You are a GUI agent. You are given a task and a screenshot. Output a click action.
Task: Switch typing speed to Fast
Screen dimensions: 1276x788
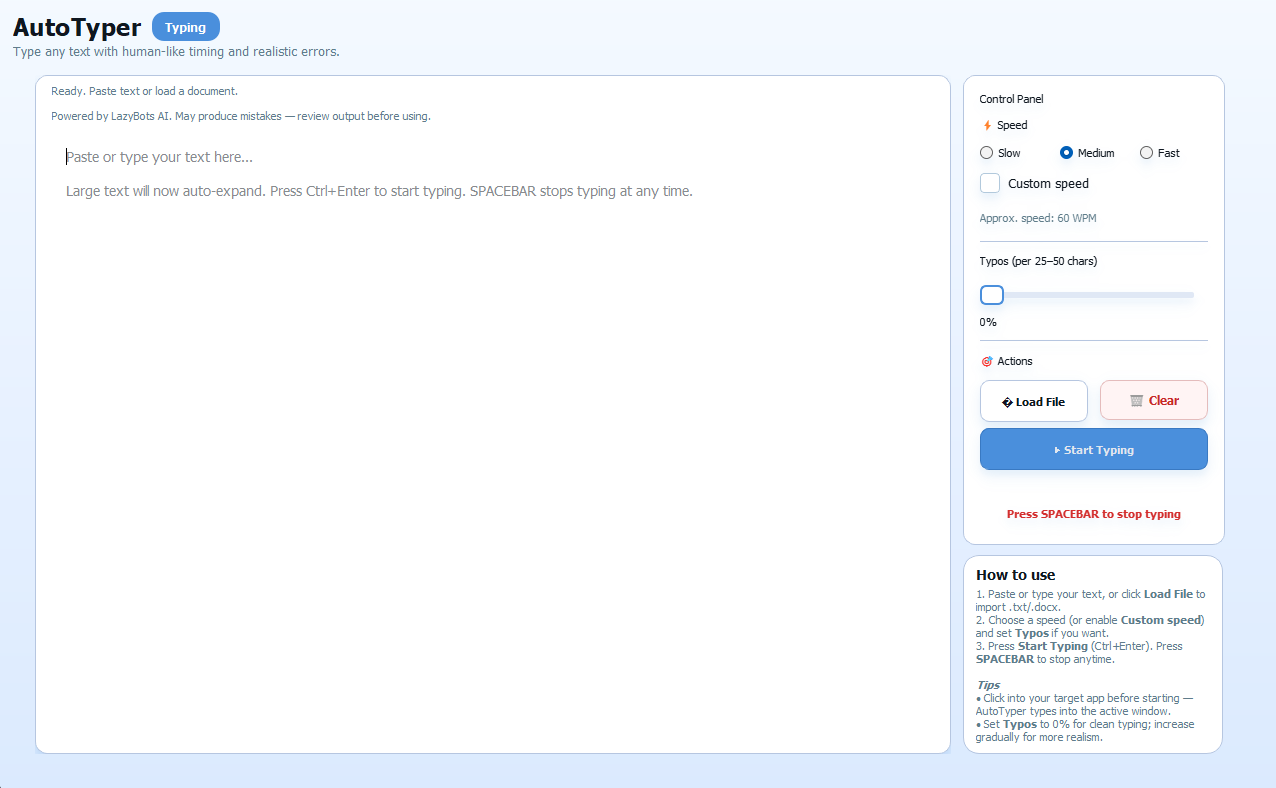coord(1146,153)
